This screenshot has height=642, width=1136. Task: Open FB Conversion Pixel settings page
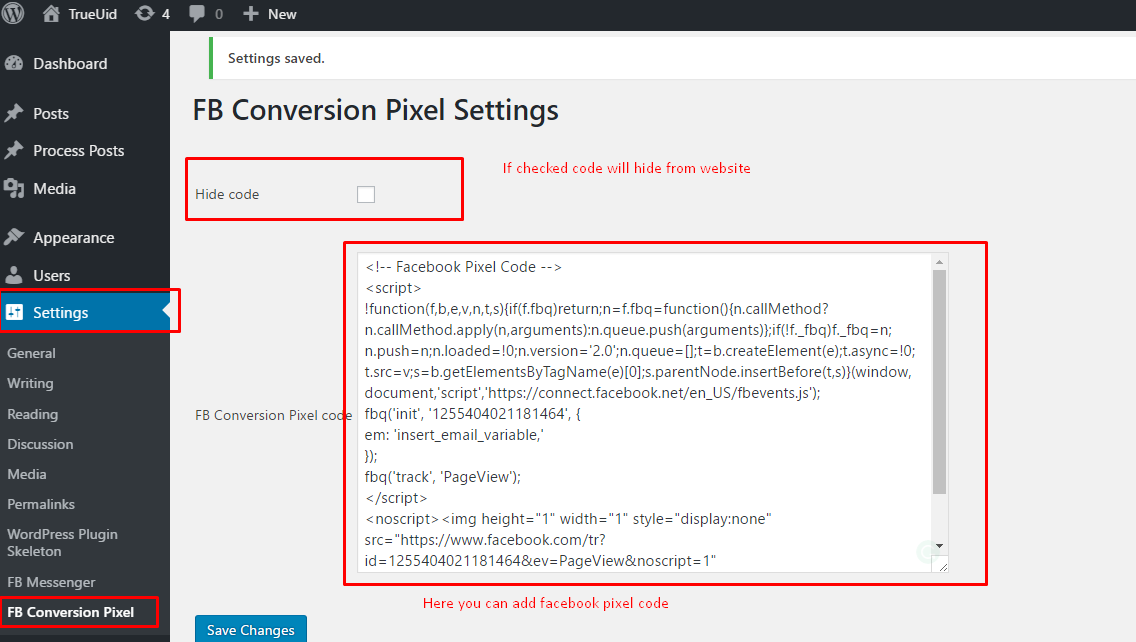coord(70,612)
